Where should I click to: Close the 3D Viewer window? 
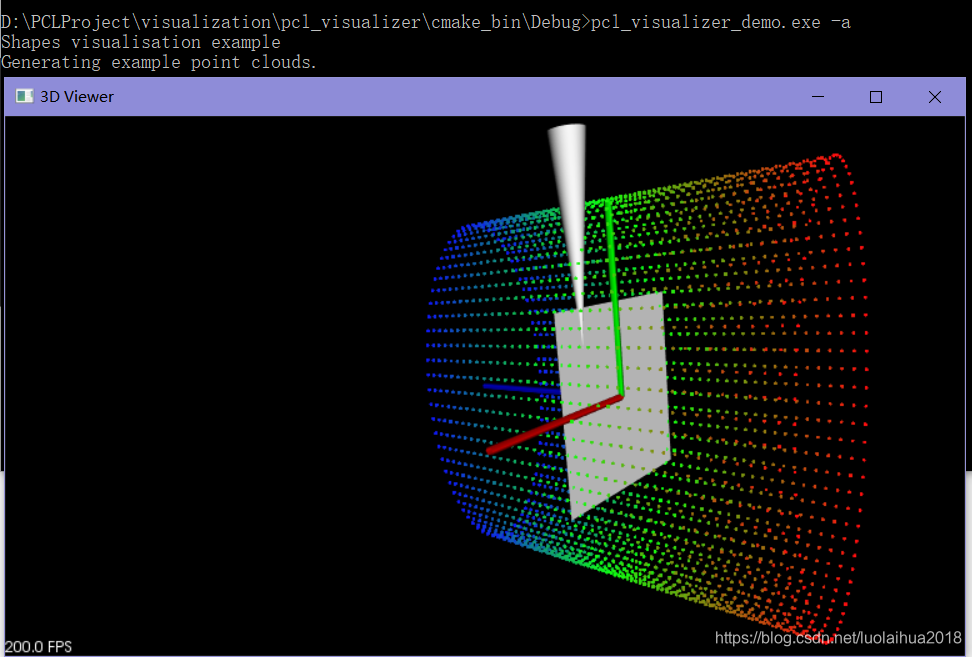coord(935,97)
